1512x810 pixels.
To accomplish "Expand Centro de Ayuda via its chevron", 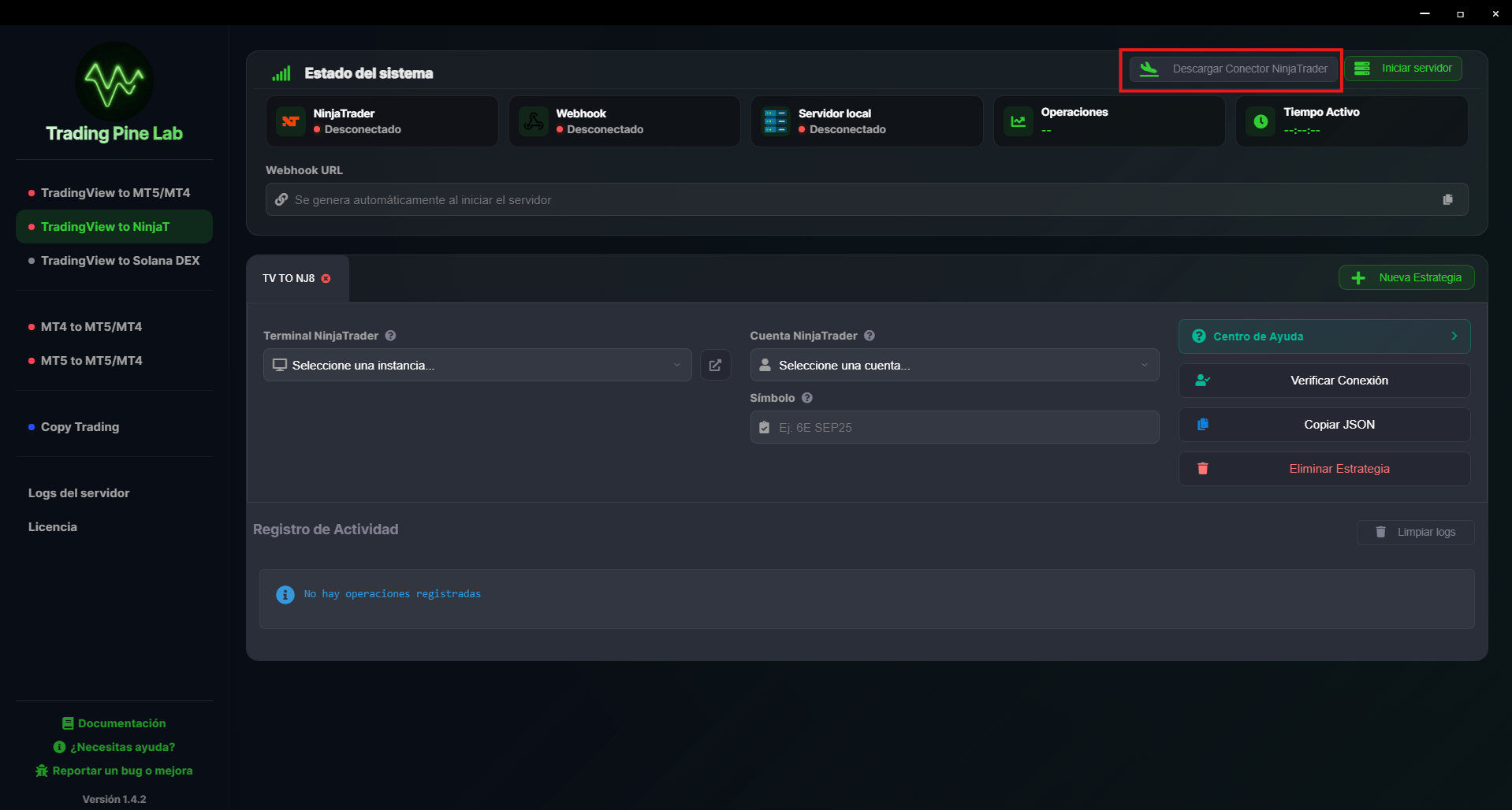I will pos(1454,336).
